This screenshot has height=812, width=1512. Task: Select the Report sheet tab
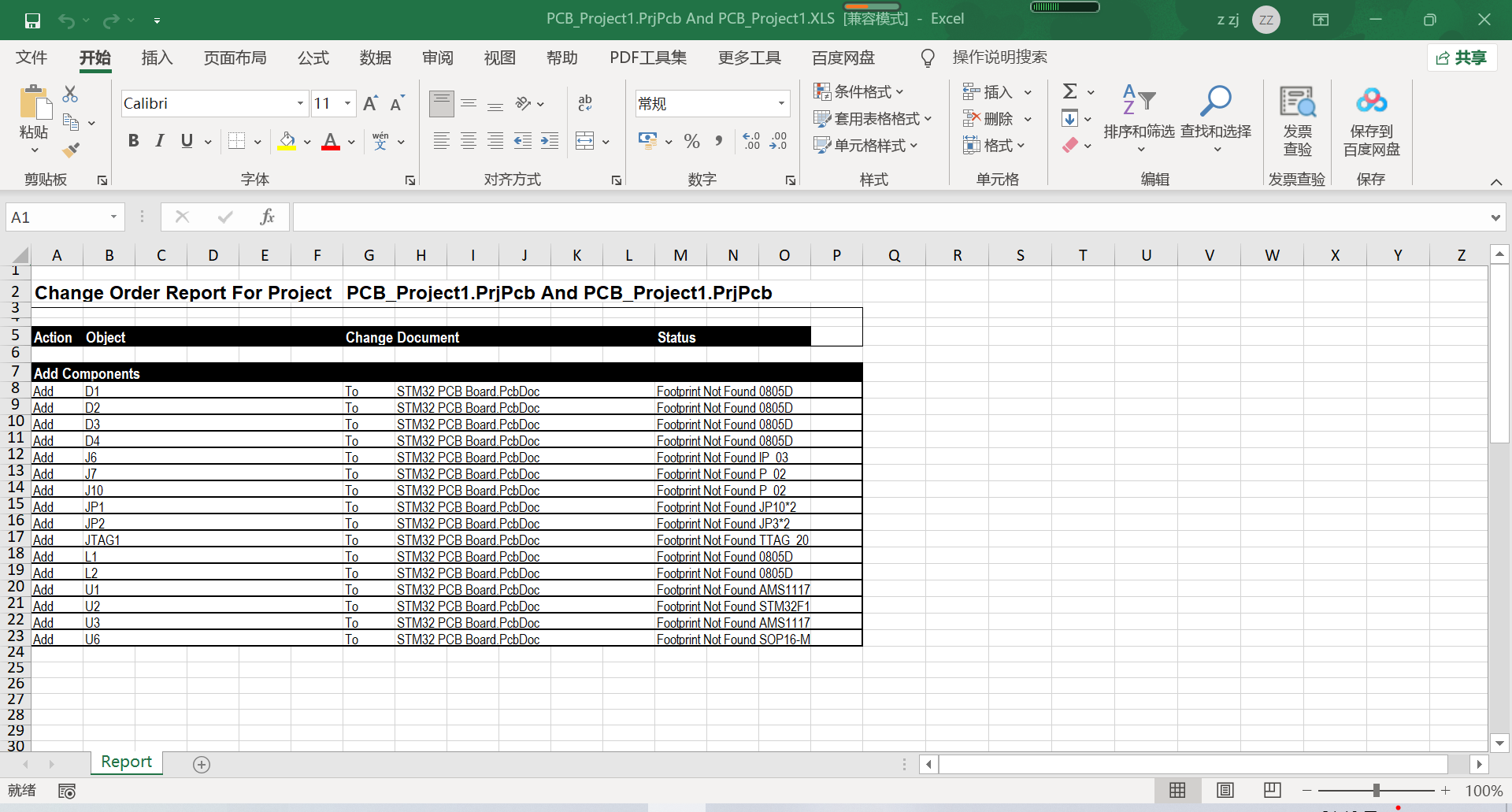tap(126, 762)
